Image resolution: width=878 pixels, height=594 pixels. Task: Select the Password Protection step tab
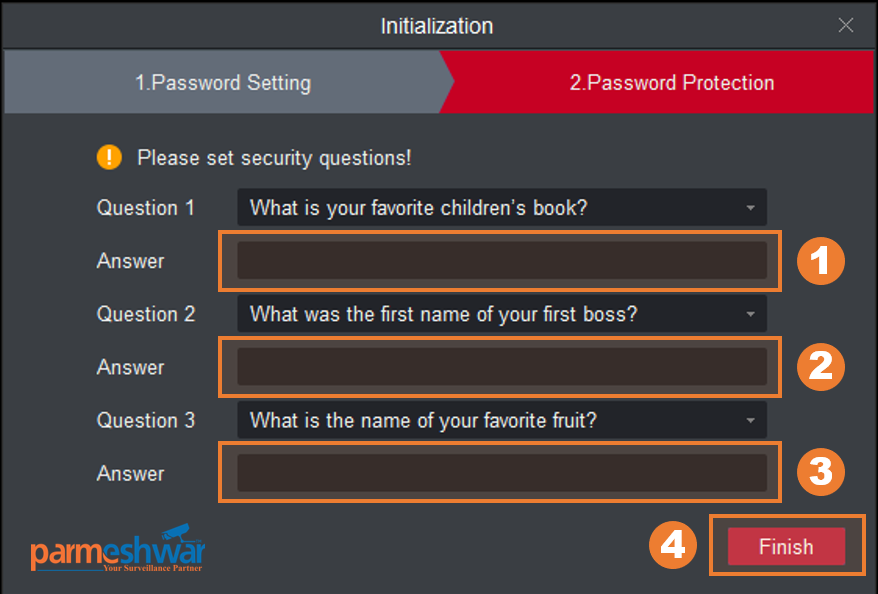(x=671, y=83)
